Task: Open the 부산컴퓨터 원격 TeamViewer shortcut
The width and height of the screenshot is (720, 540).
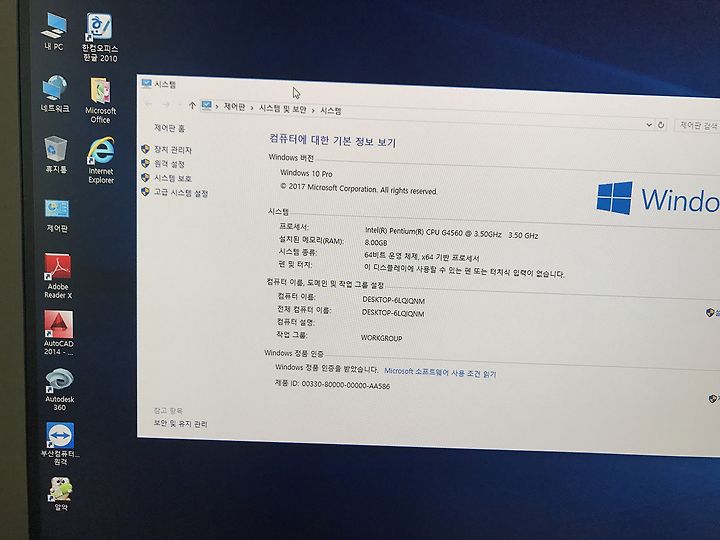Action: click(60, 444)
